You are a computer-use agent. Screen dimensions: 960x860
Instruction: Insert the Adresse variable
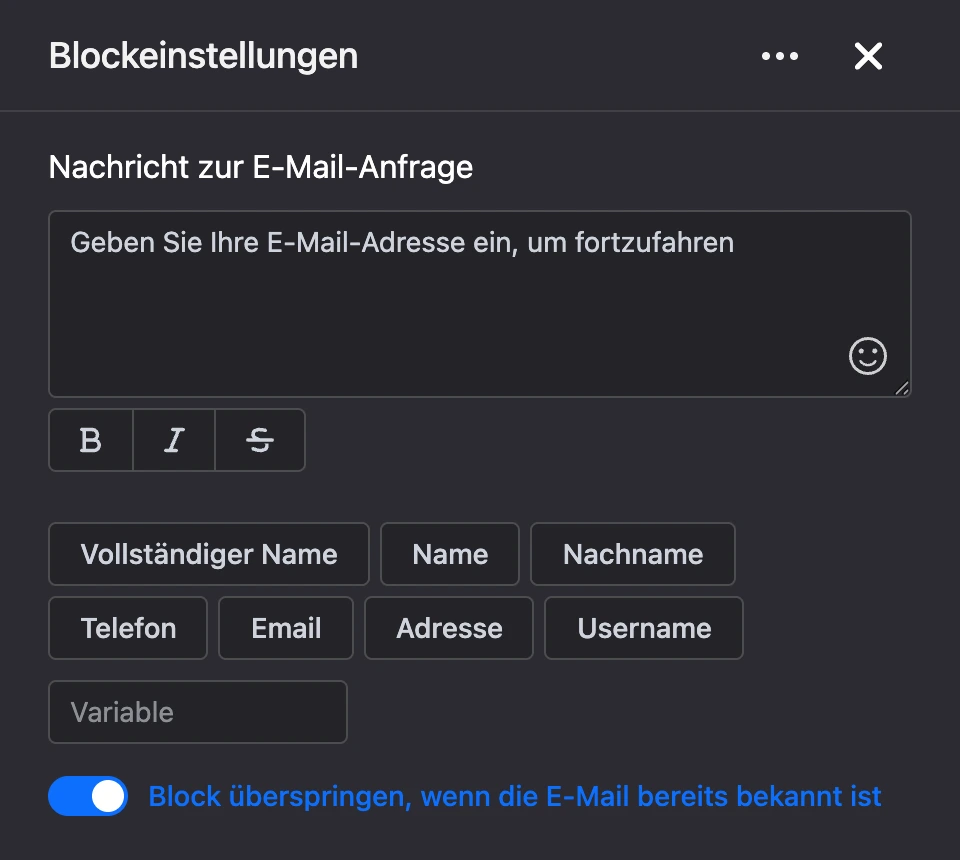click(449, 628)
